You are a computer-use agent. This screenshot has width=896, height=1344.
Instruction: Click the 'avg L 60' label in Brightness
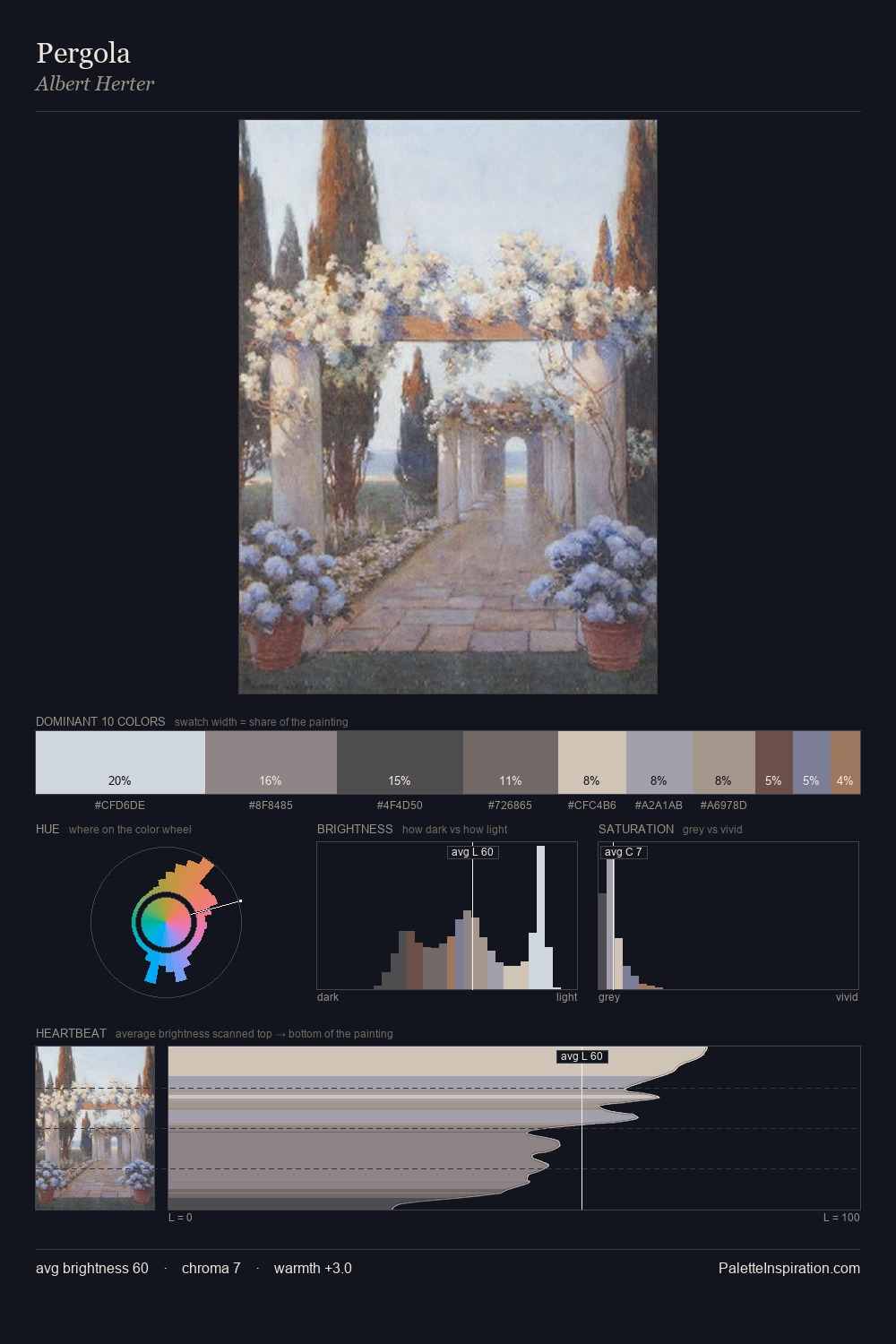point(472,852)
